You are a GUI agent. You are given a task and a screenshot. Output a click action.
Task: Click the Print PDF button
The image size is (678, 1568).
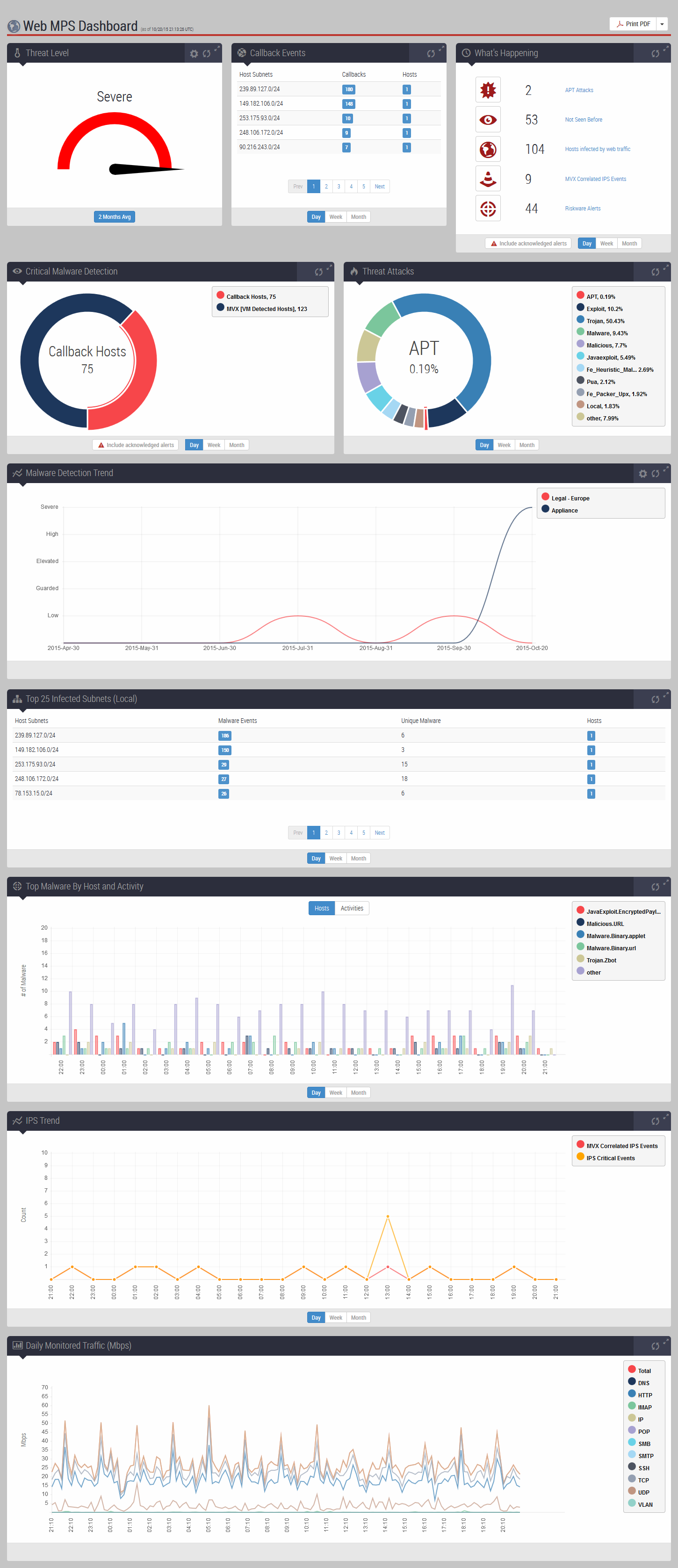coord(633,24)
